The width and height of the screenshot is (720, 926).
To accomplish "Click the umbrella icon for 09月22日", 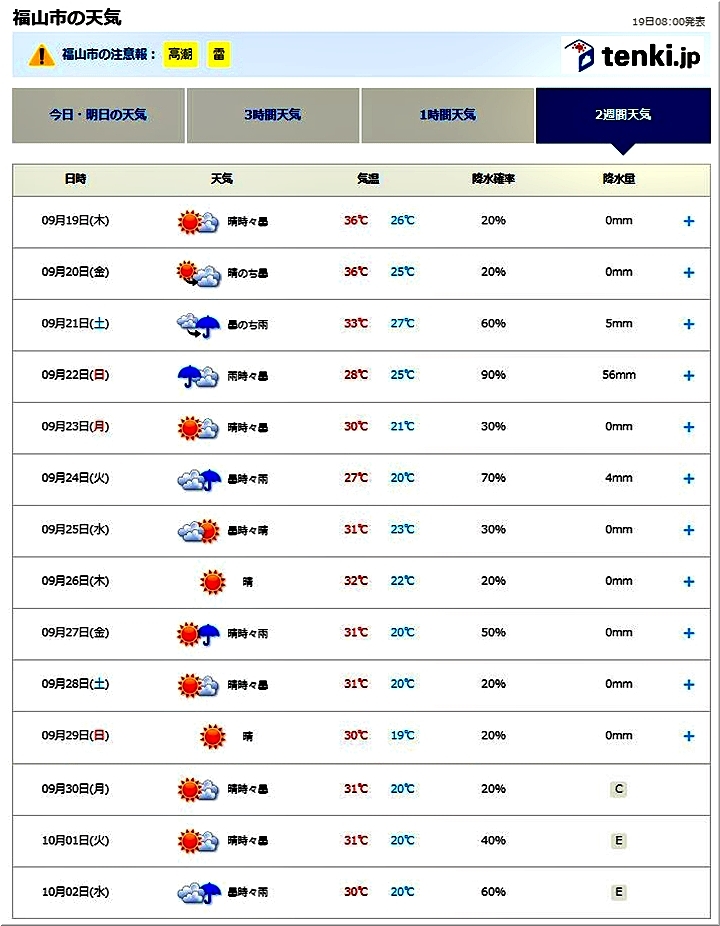I will pyautogui.click(x=197, y=376).
